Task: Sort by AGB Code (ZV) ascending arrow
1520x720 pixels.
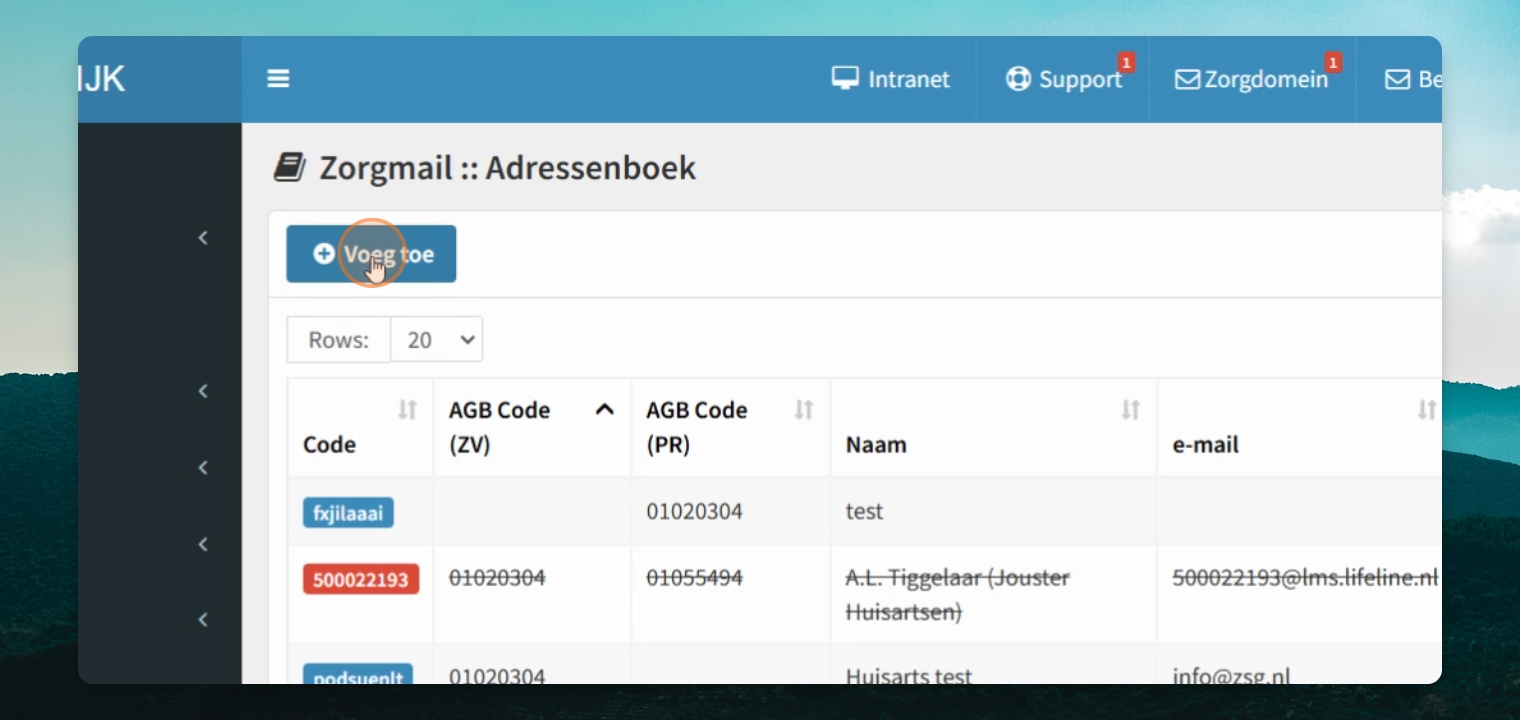Action: (x=604, y=409)
